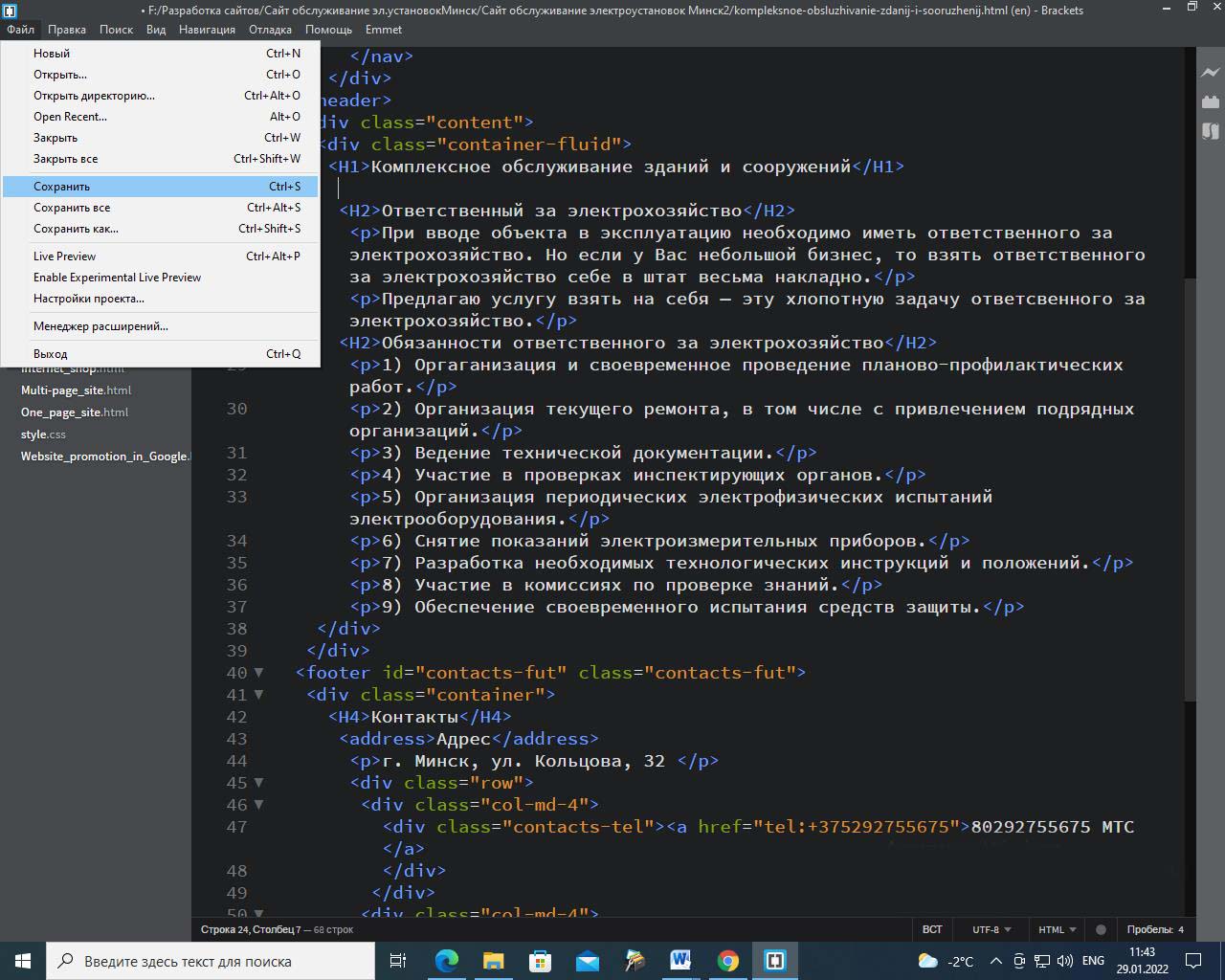Open the Правка menu

(x=67, y=30)
